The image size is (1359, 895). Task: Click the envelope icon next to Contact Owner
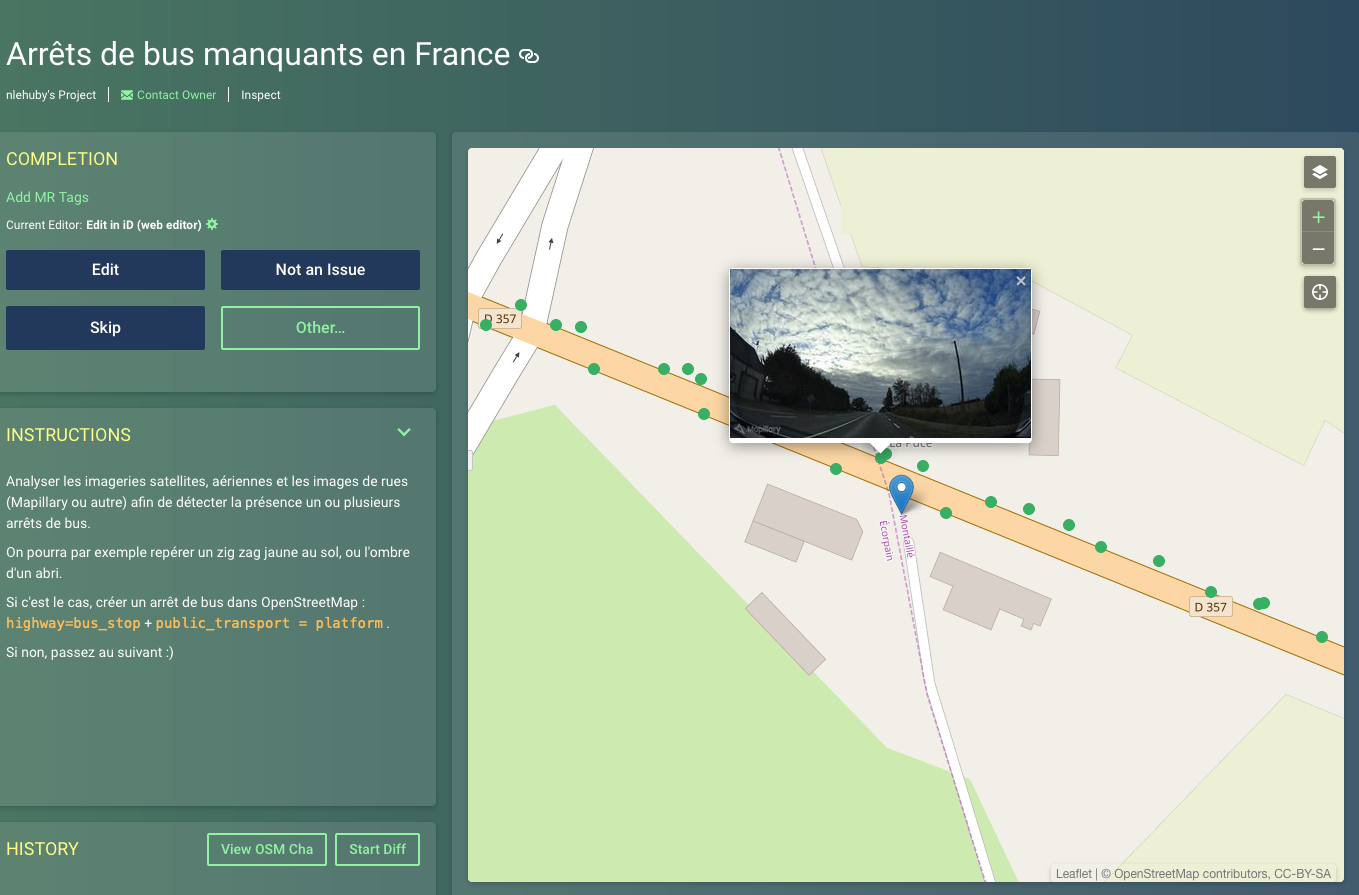pos(126,94)
